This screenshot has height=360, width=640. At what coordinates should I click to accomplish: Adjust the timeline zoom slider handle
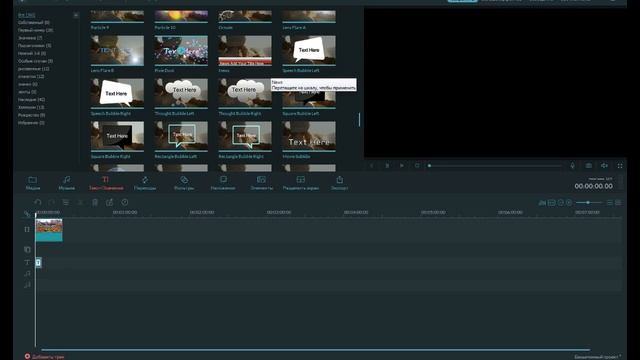tap(588, 202)
